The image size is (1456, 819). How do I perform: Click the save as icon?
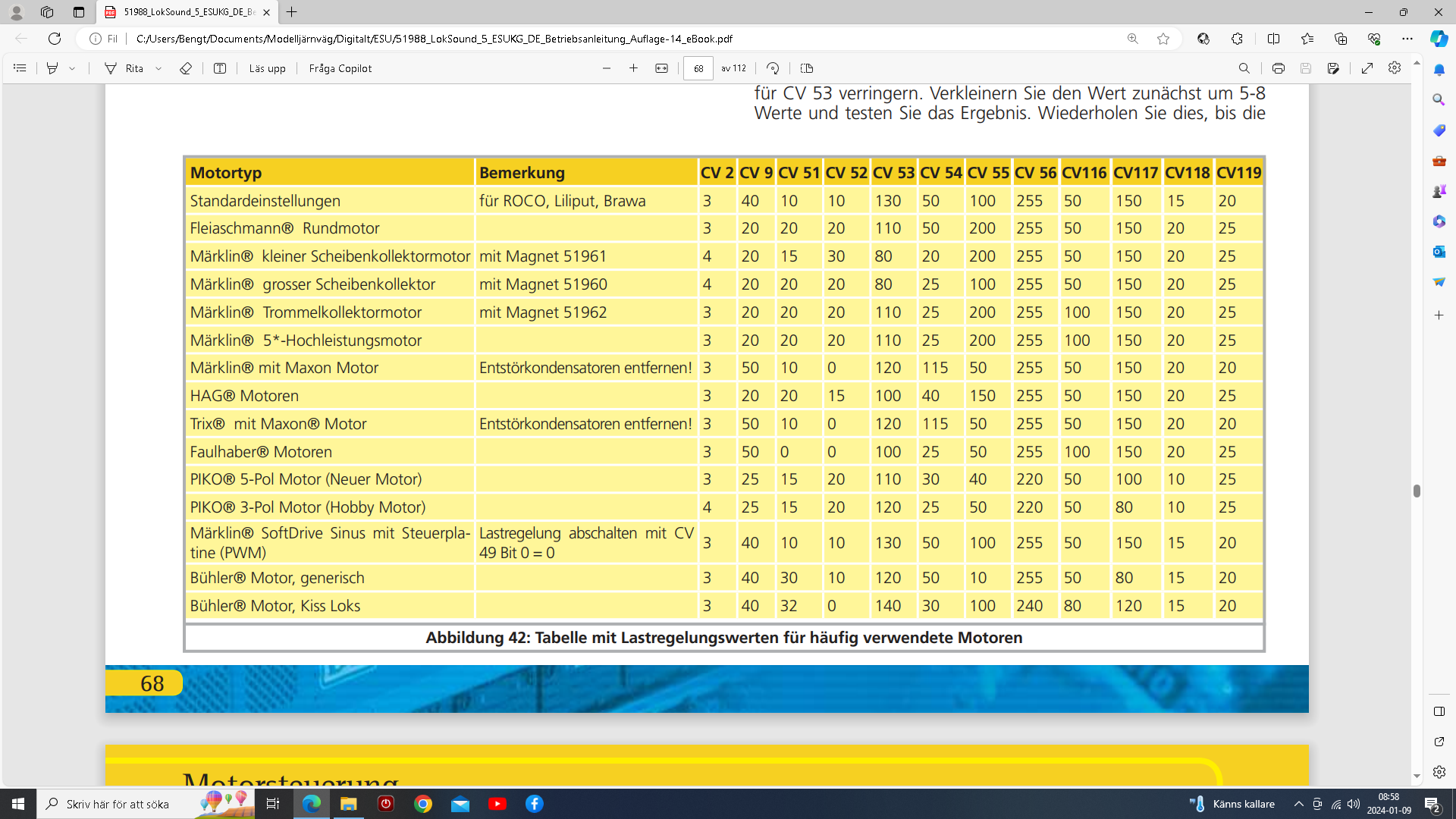coord(1333,68)
